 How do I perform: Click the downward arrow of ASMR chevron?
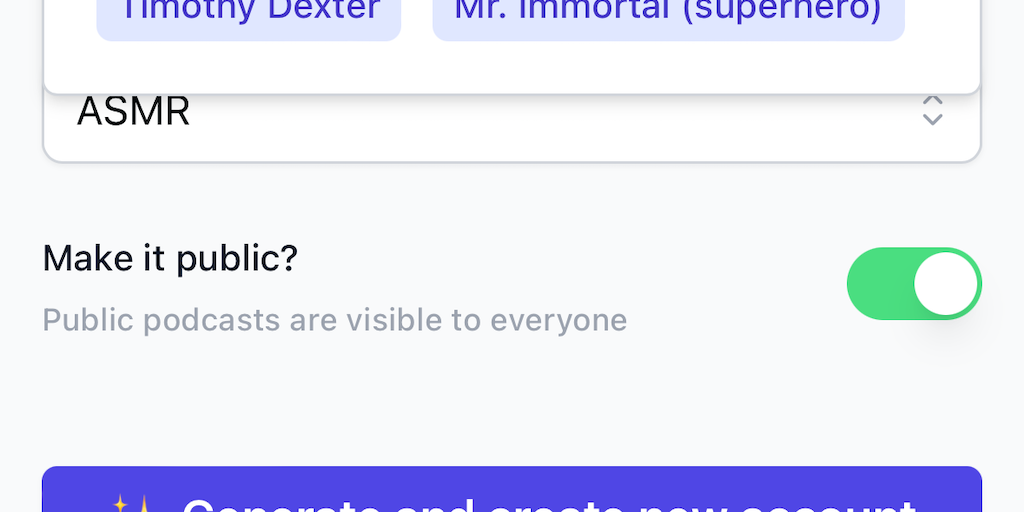point(932,120)
